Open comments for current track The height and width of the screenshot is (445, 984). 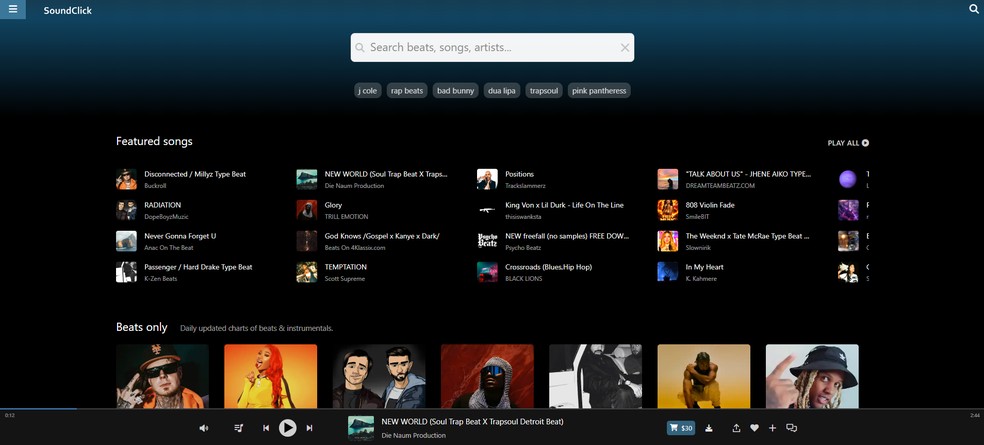coord(791,428)
